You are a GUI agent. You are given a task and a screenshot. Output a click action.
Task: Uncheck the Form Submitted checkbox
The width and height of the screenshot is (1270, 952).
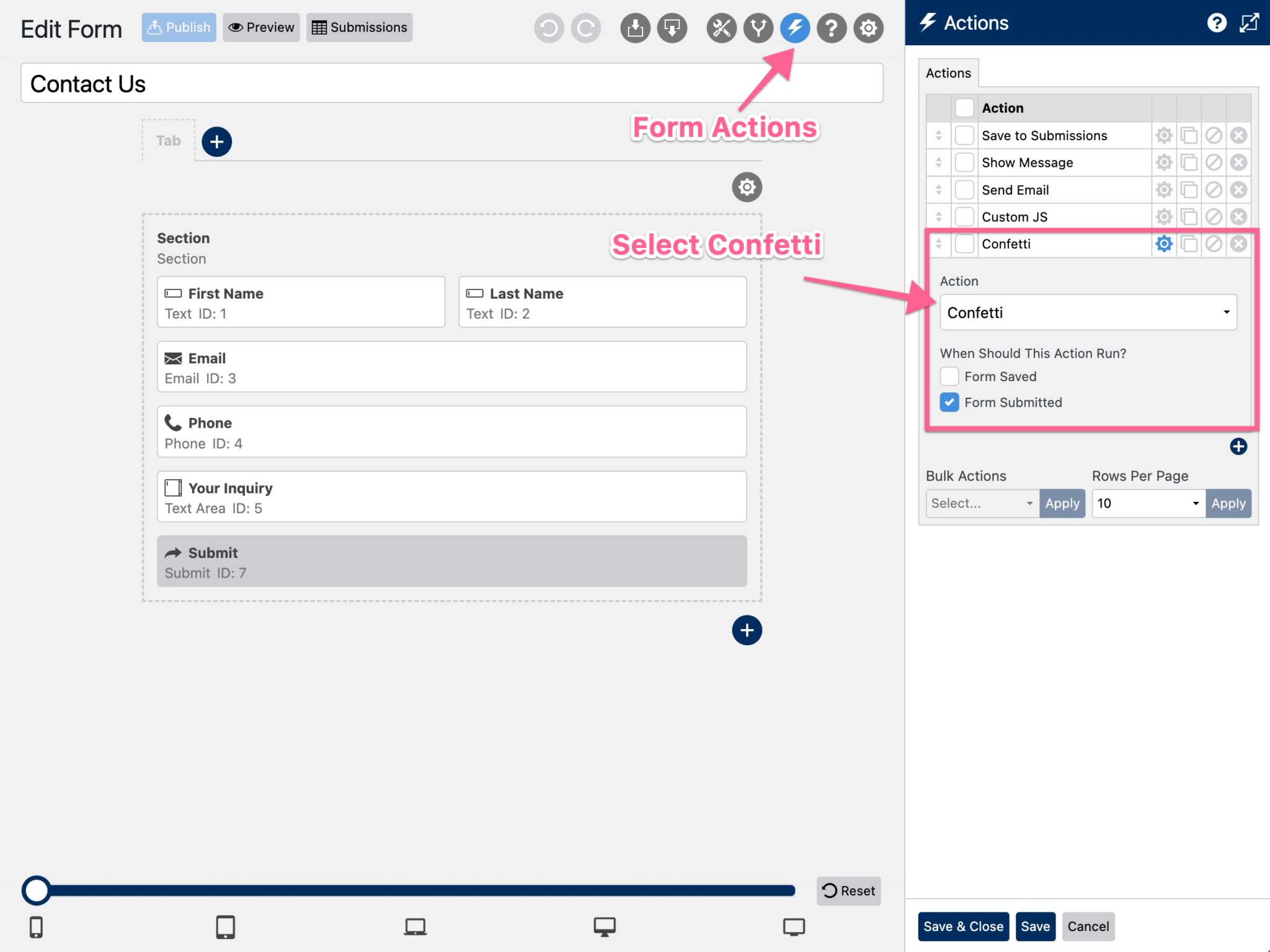[949, 402]
